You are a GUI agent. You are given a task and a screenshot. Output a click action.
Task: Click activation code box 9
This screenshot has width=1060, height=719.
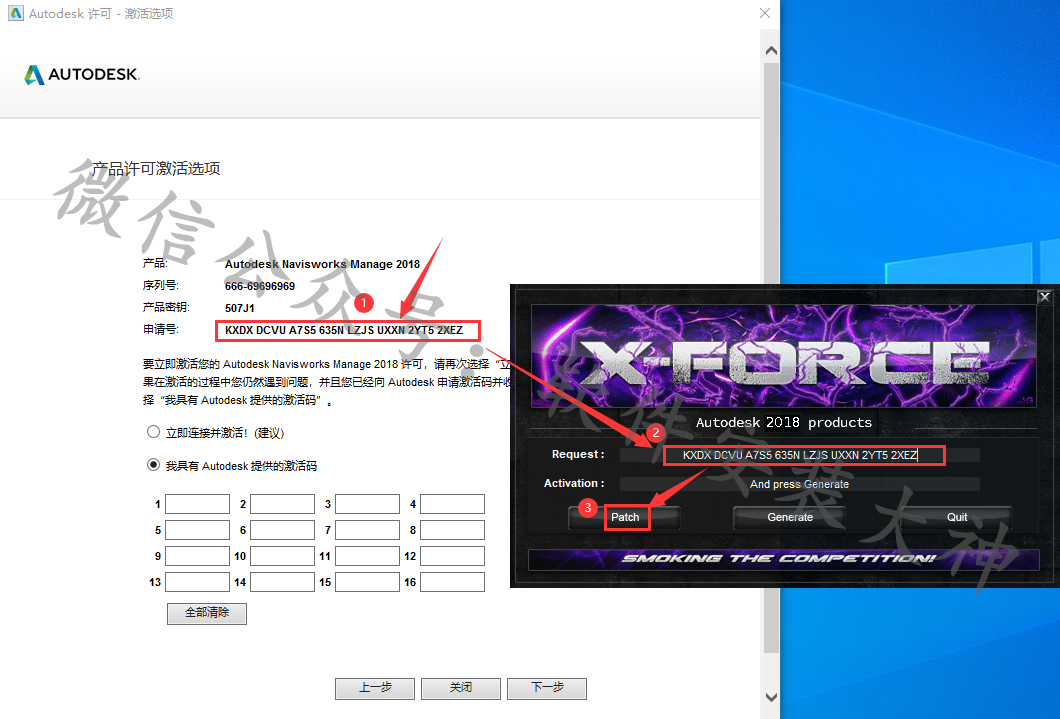[197, 556]
